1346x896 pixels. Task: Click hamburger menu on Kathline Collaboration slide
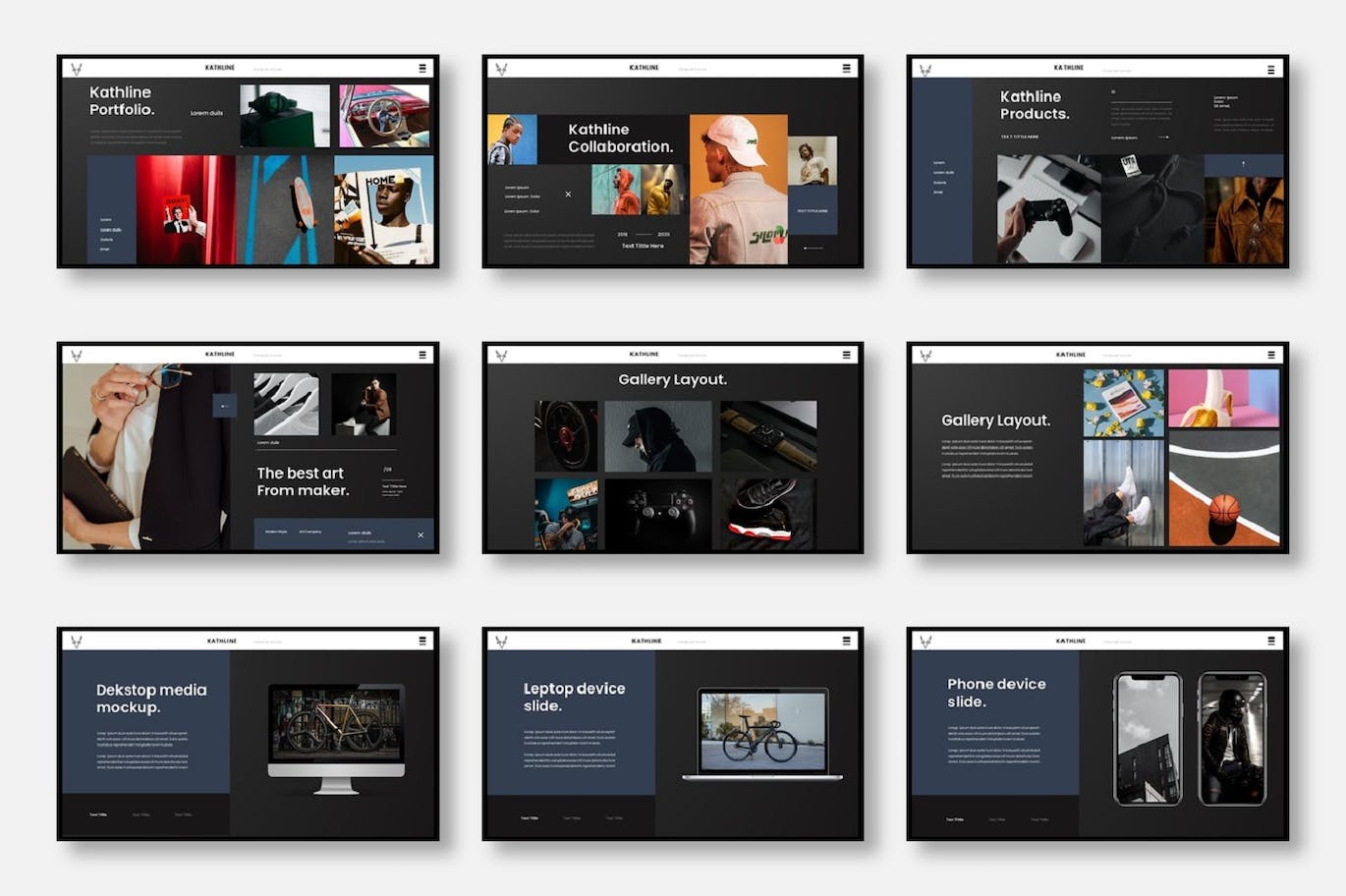[846, 69]
